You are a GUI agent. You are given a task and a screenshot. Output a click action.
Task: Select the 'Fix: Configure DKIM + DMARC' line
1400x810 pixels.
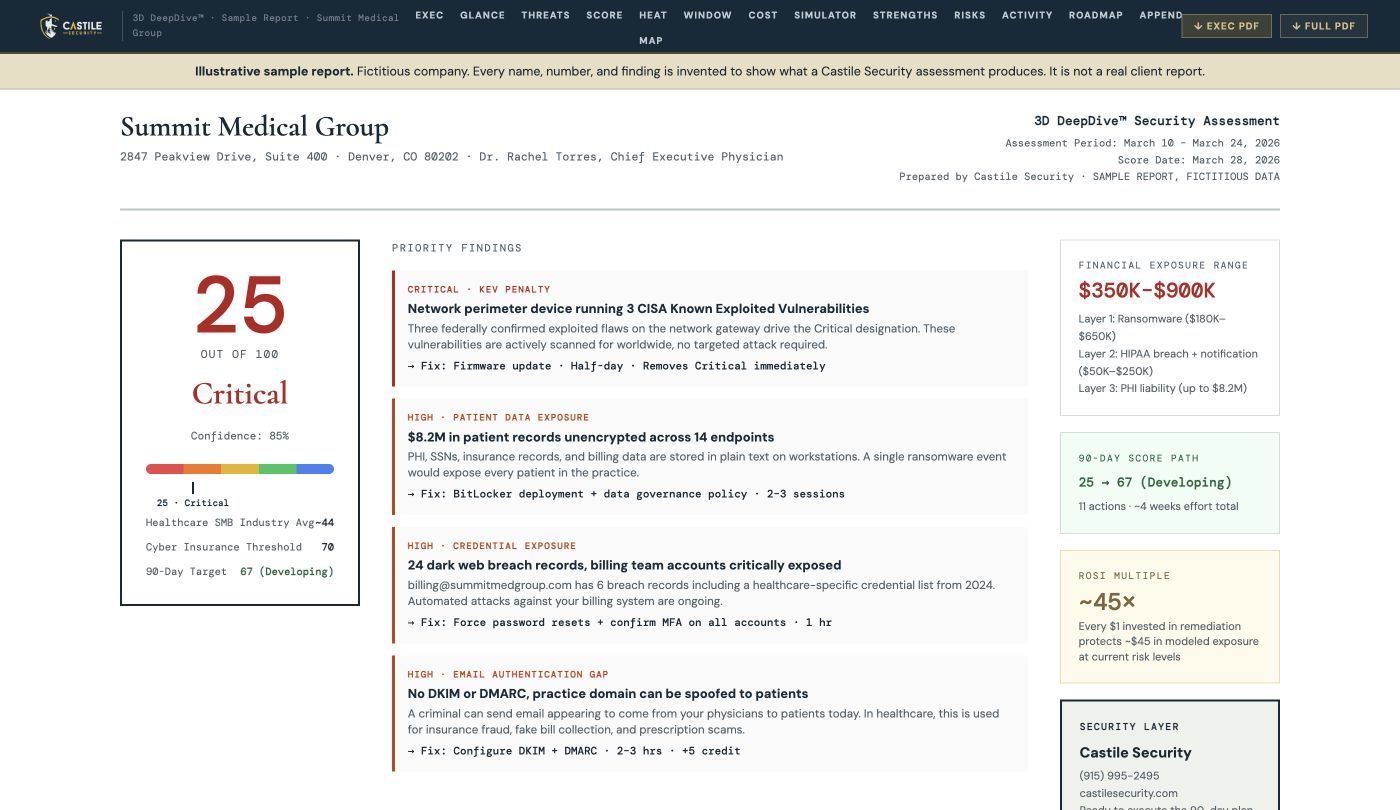(574, 751)
